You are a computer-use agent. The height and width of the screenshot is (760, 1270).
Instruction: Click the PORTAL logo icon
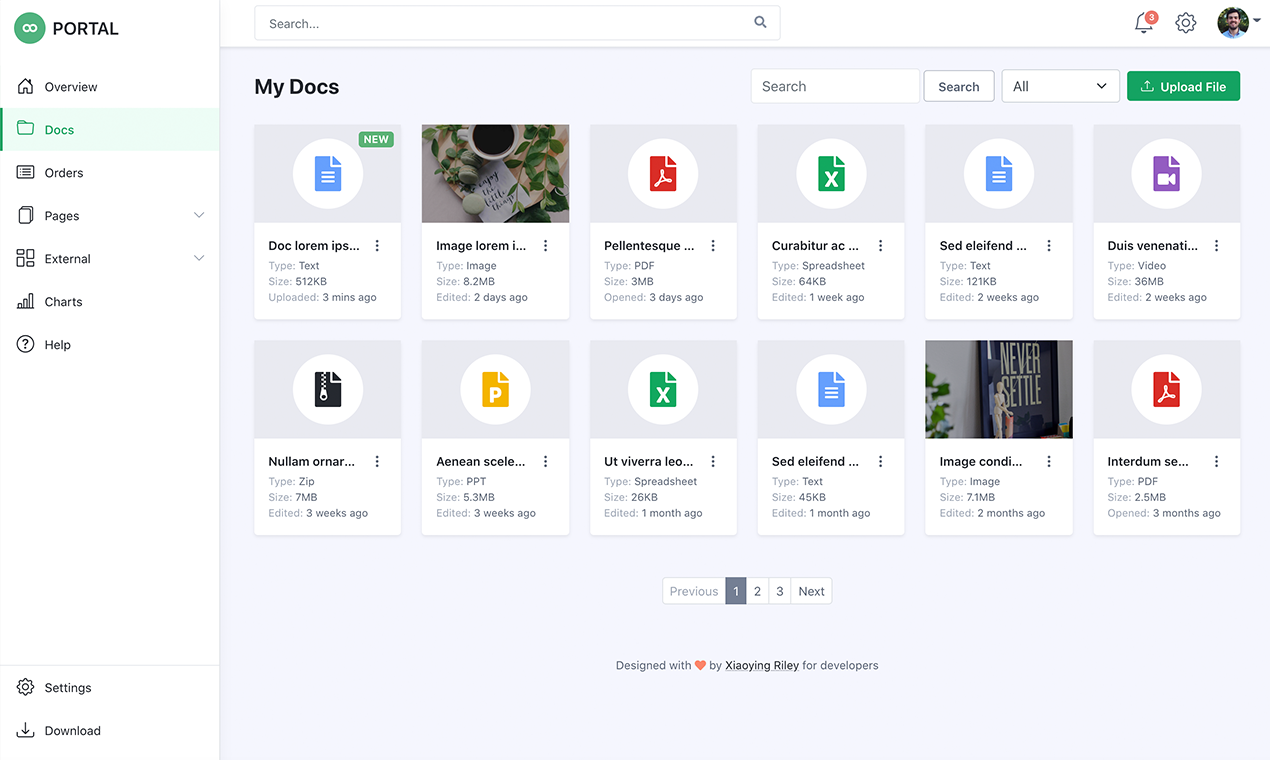point(29,27)
